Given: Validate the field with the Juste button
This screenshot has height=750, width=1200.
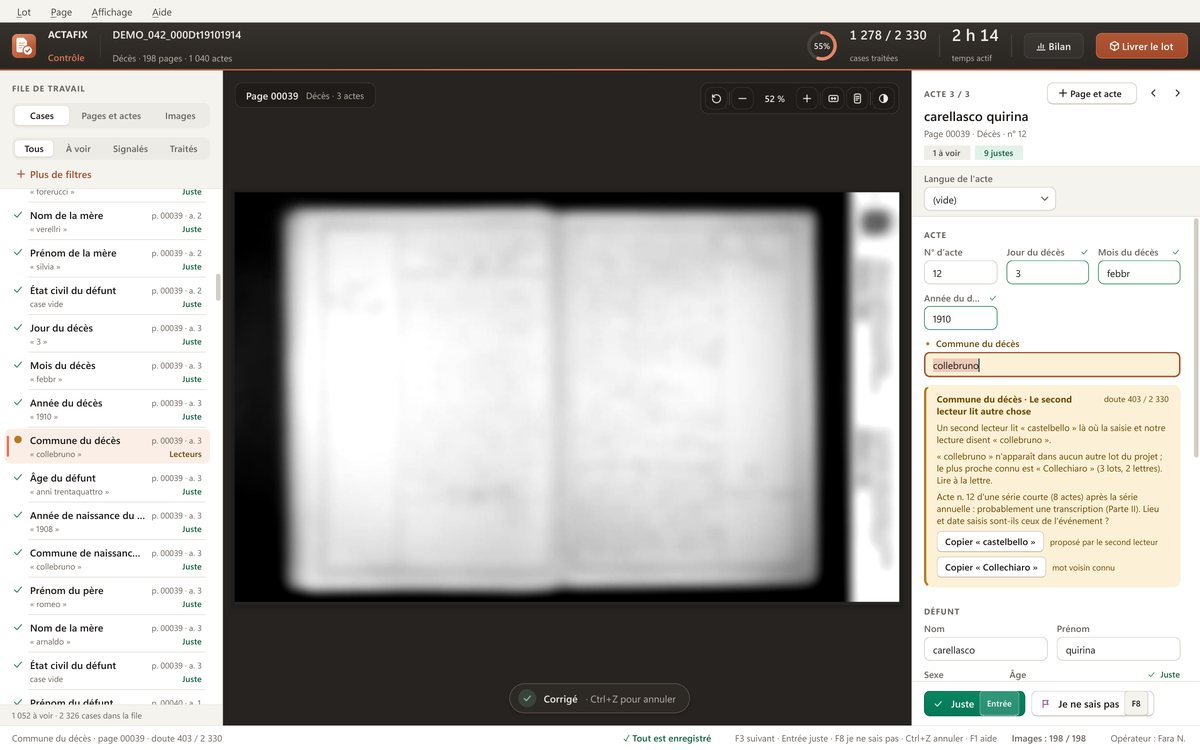Looking at the screenshot, I should click(974, 704).
